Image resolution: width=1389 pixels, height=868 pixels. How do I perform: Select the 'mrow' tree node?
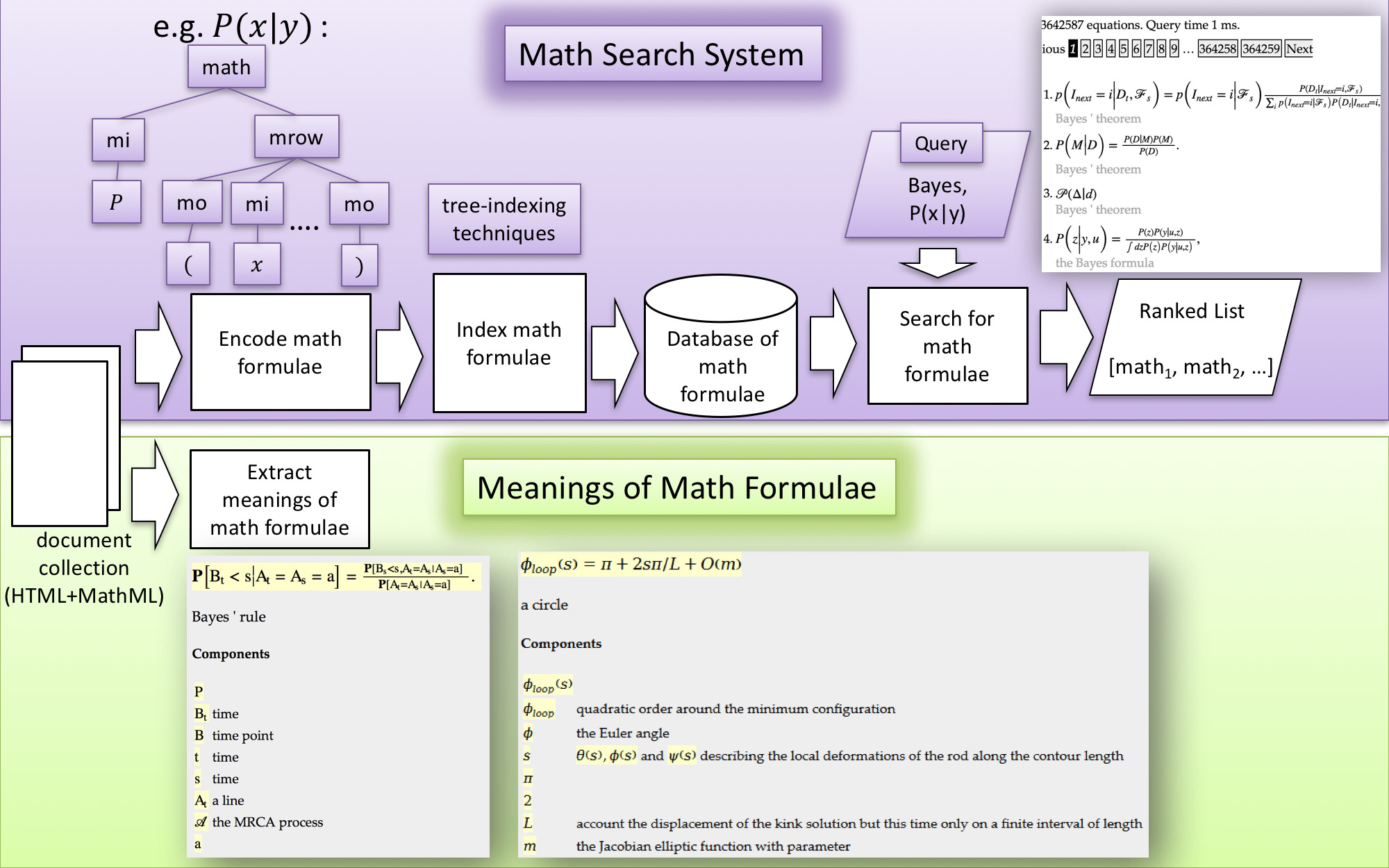(297, 137)
